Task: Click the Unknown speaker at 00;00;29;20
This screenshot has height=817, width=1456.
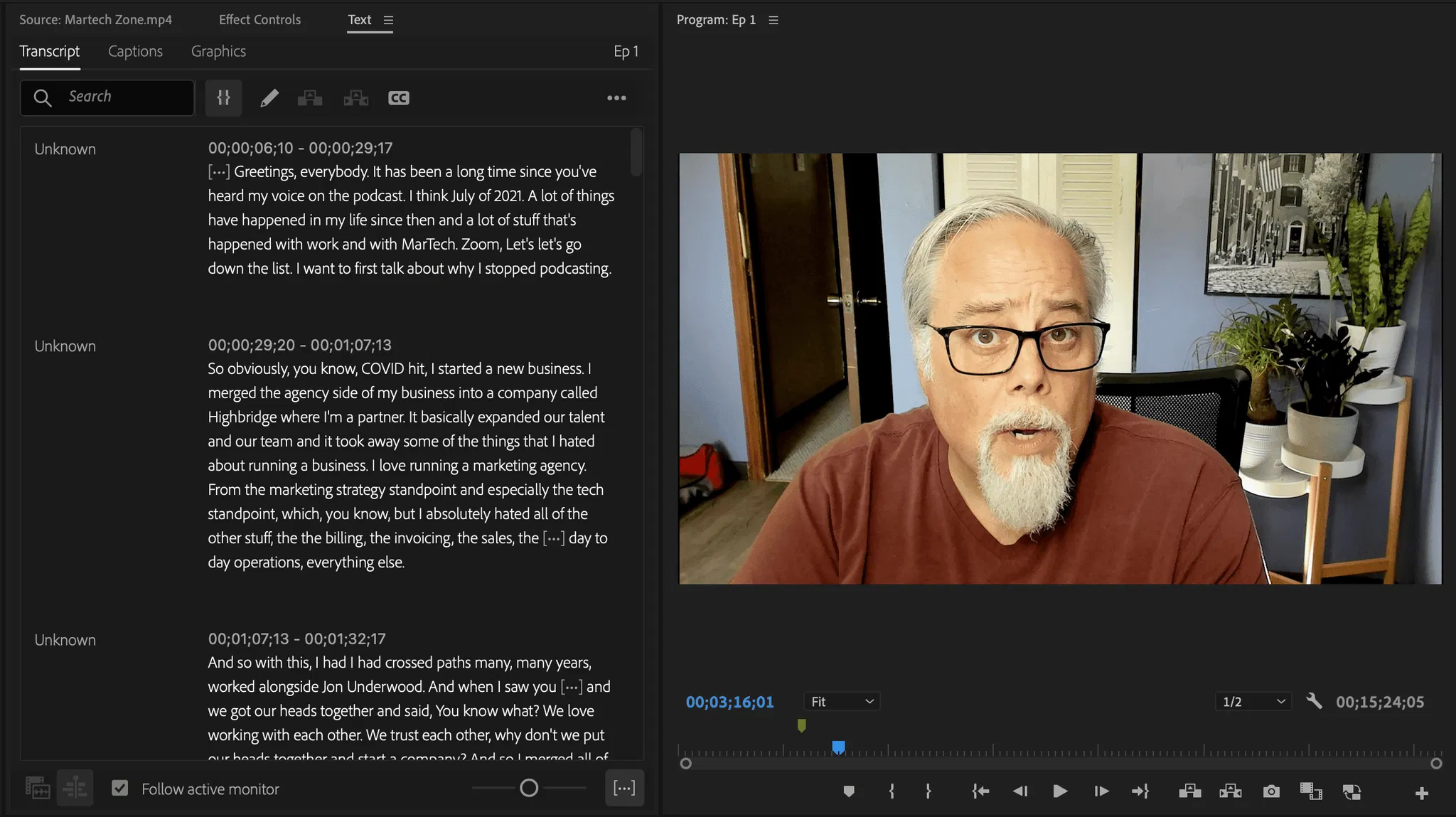Action: tap(65, 346)
